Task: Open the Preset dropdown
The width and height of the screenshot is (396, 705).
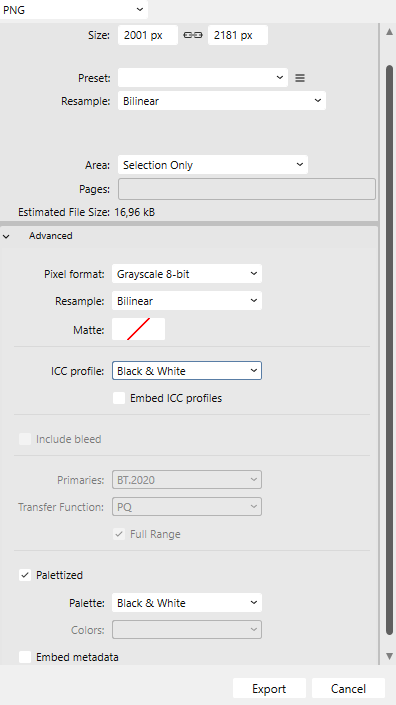Action: click(203, 78)
